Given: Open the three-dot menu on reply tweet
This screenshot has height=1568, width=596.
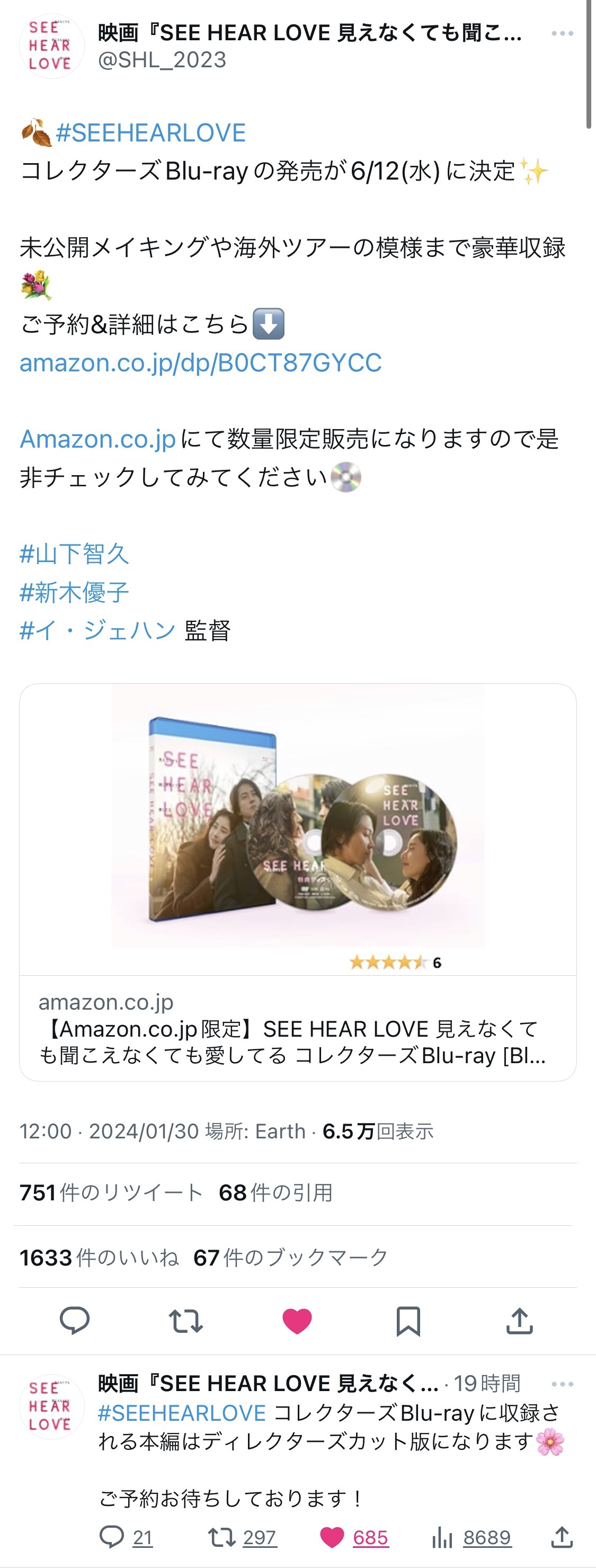Looking at the screenshot, I should click(563, 1384).
